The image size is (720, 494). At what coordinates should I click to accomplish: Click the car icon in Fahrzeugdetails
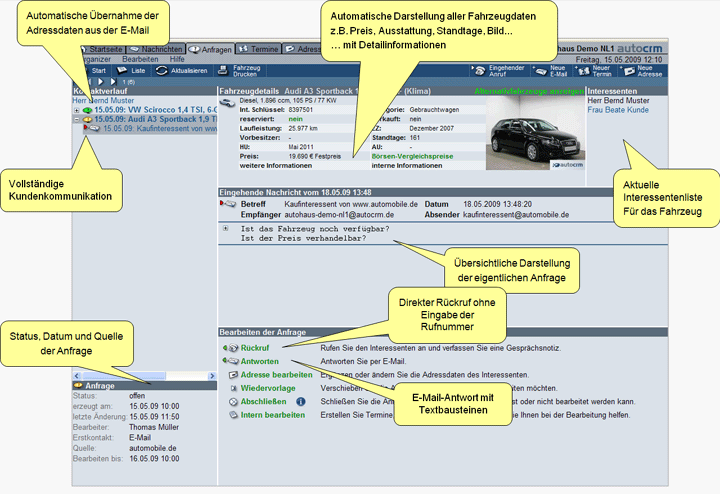pos(227,103)
